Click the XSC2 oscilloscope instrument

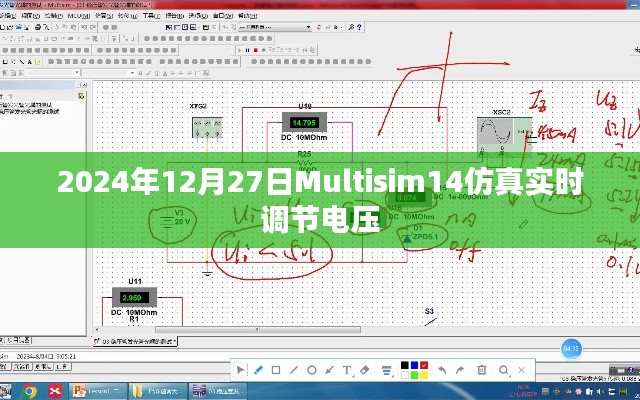click(504, 136)
